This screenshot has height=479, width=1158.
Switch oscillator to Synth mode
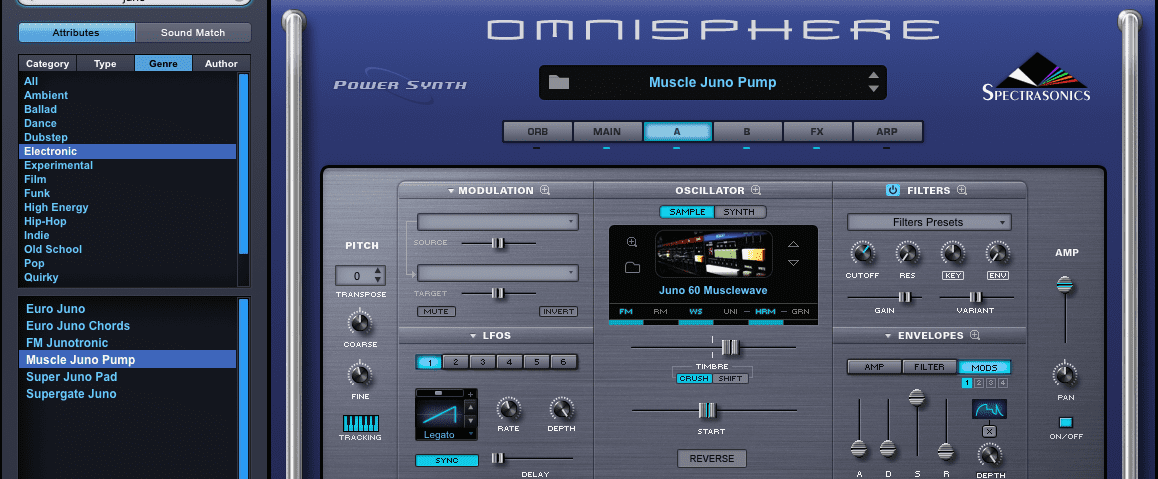[739, 212]
